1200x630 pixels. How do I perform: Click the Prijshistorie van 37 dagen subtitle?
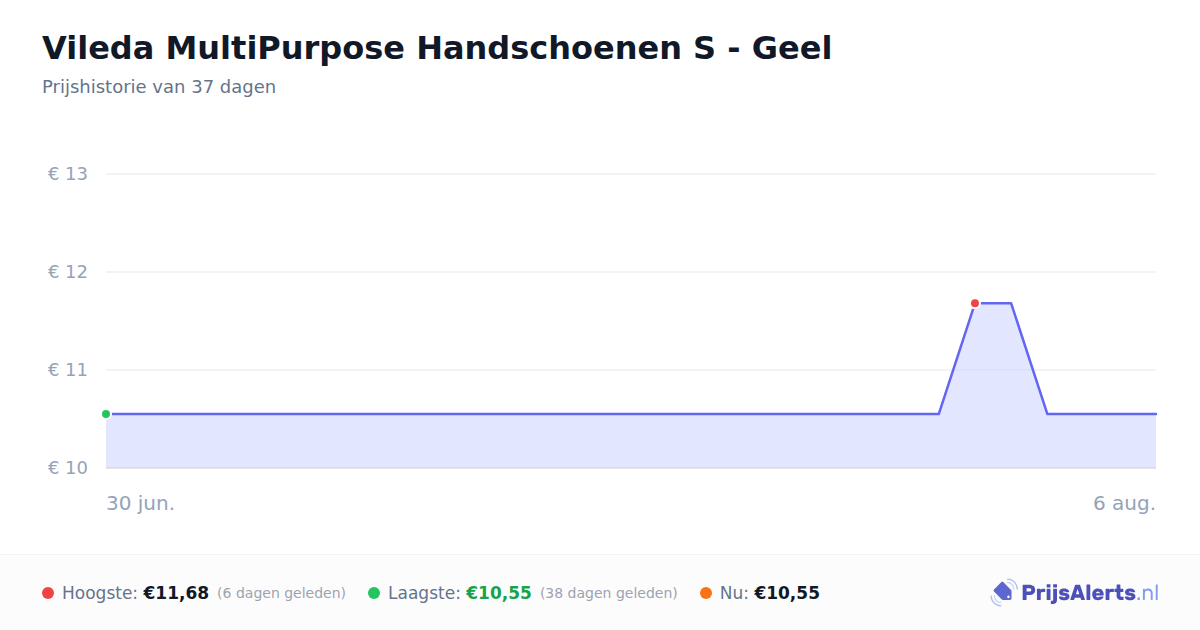(x=159, y=87)
